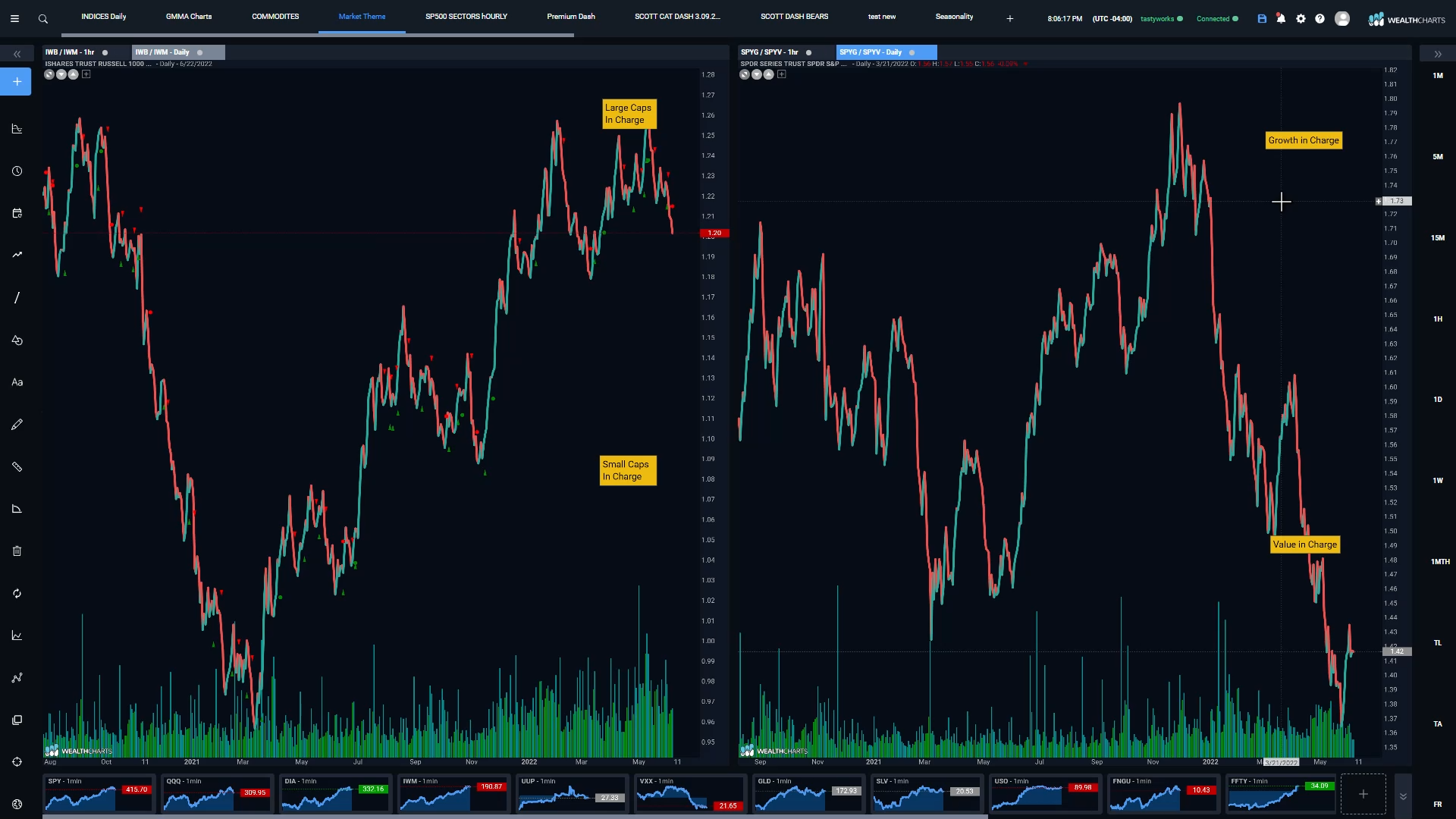Switch to COMMODITES tab
Image resolution: width=1456 pixels, height=819 pixels.
[275, 17]
